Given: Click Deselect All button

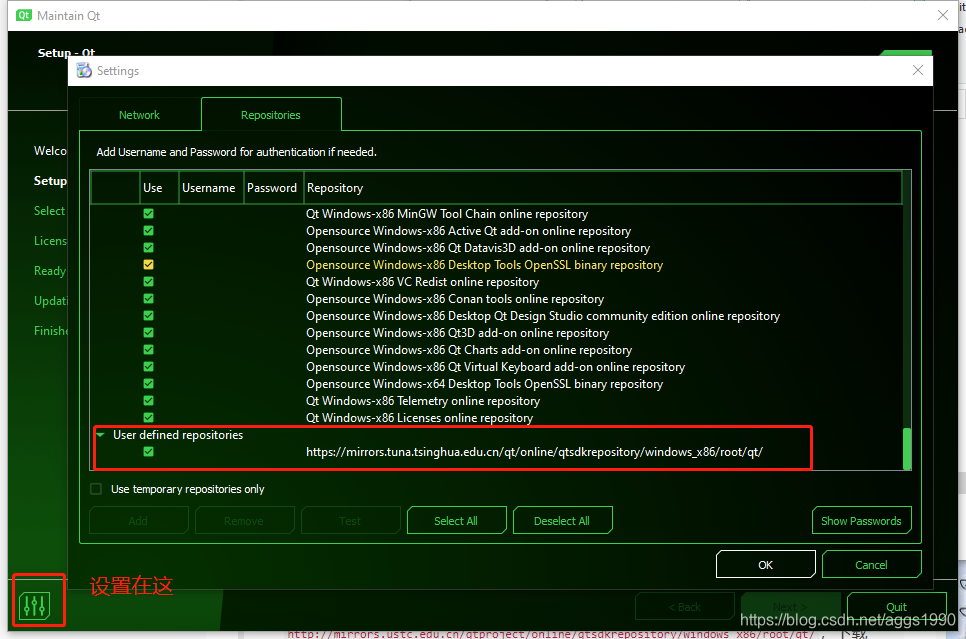Looking at the screenshot, I should [562, 521].
